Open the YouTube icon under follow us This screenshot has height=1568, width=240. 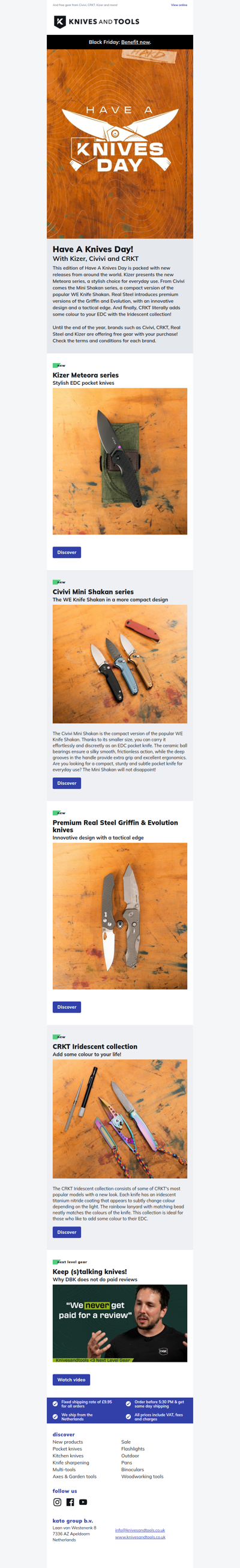83,1502
